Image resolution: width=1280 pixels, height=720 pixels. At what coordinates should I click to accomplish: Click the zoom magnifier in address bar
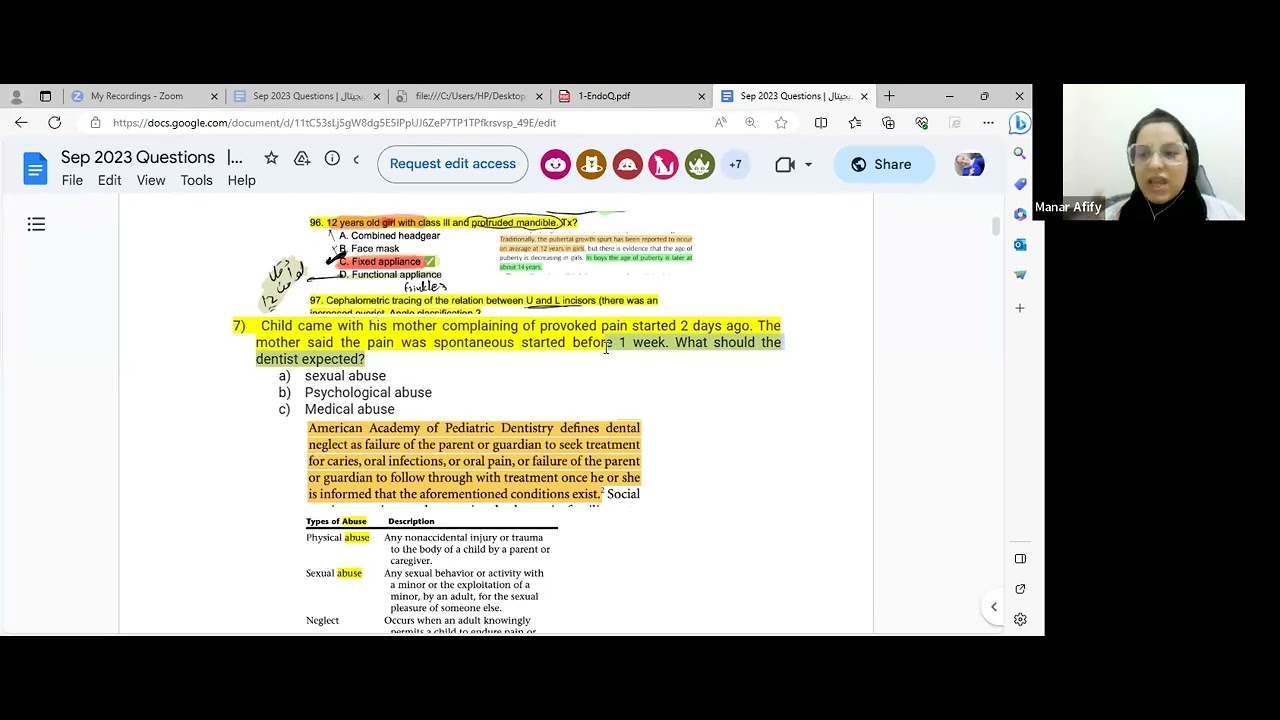click(x=750, y=123)
